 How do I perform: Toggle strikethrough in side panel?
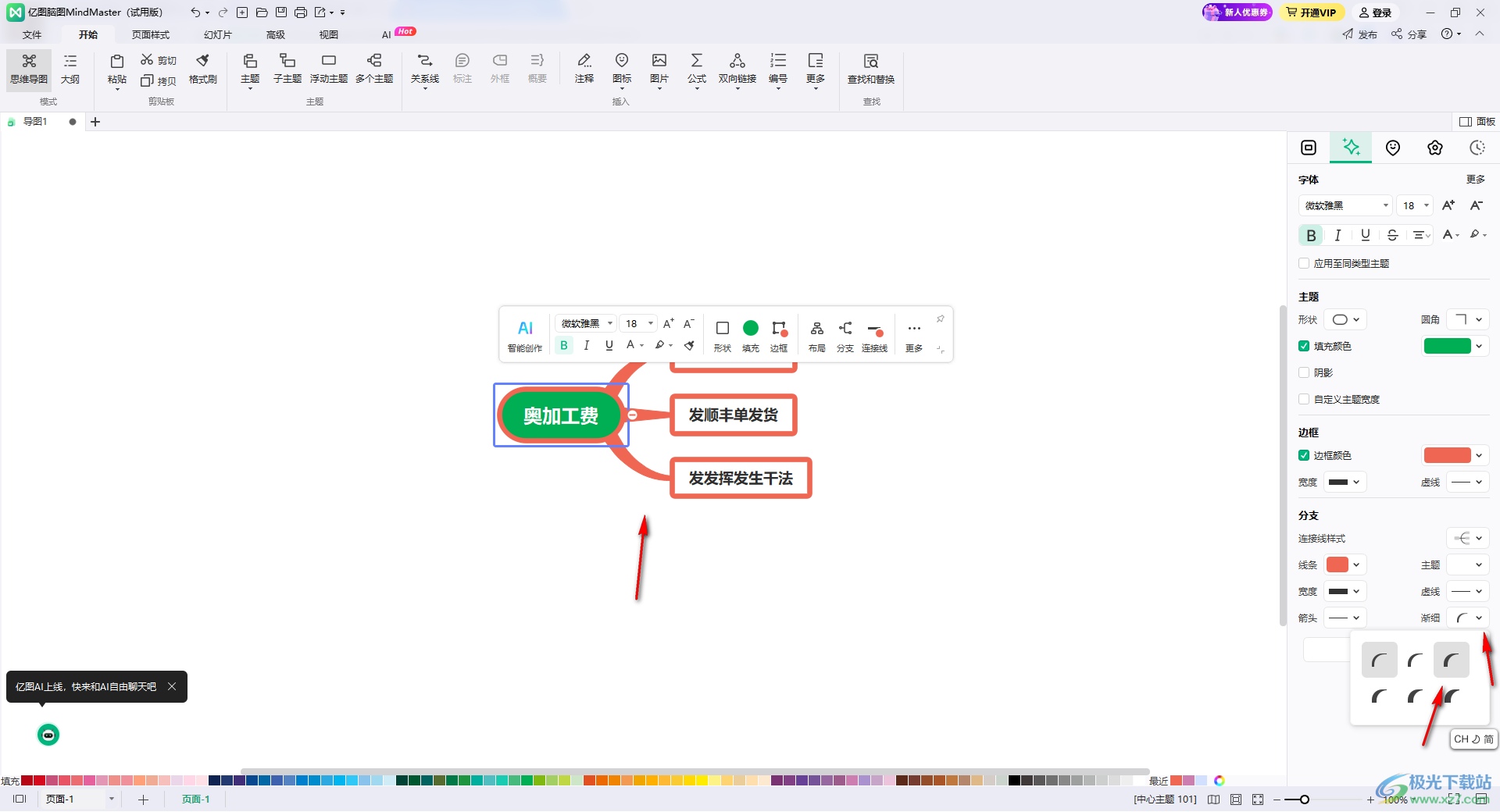1392,235
